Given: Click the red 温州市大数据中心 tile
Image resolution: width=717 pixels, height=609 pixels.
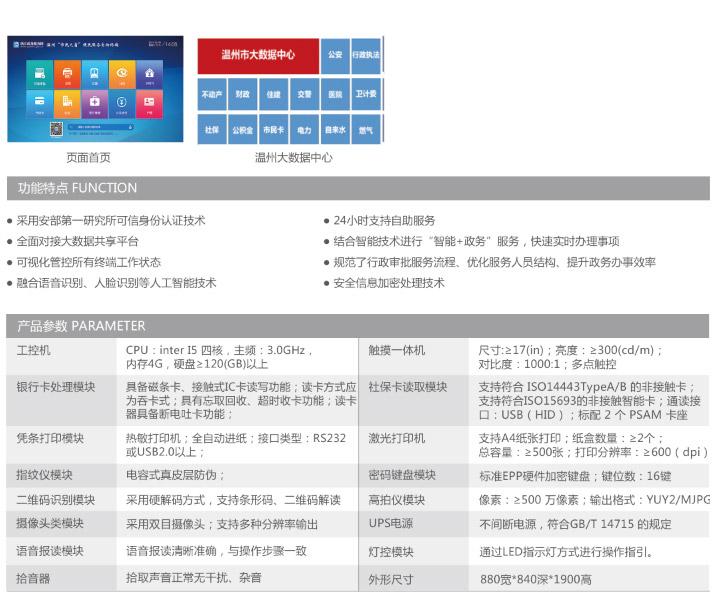Looking at the screenshot, I should pyautogui.click(x=258, y=55).
